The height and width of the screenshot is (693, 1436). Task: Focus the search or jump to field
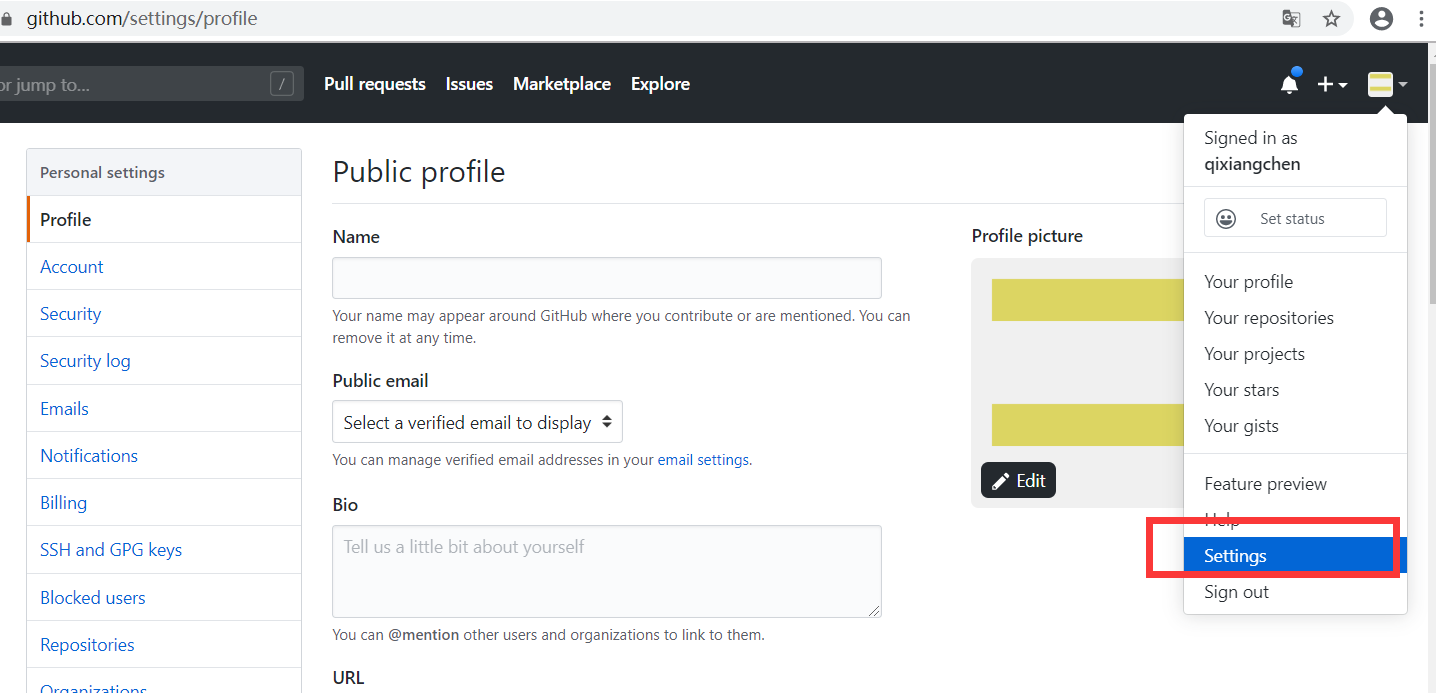[x=150, y=84]
